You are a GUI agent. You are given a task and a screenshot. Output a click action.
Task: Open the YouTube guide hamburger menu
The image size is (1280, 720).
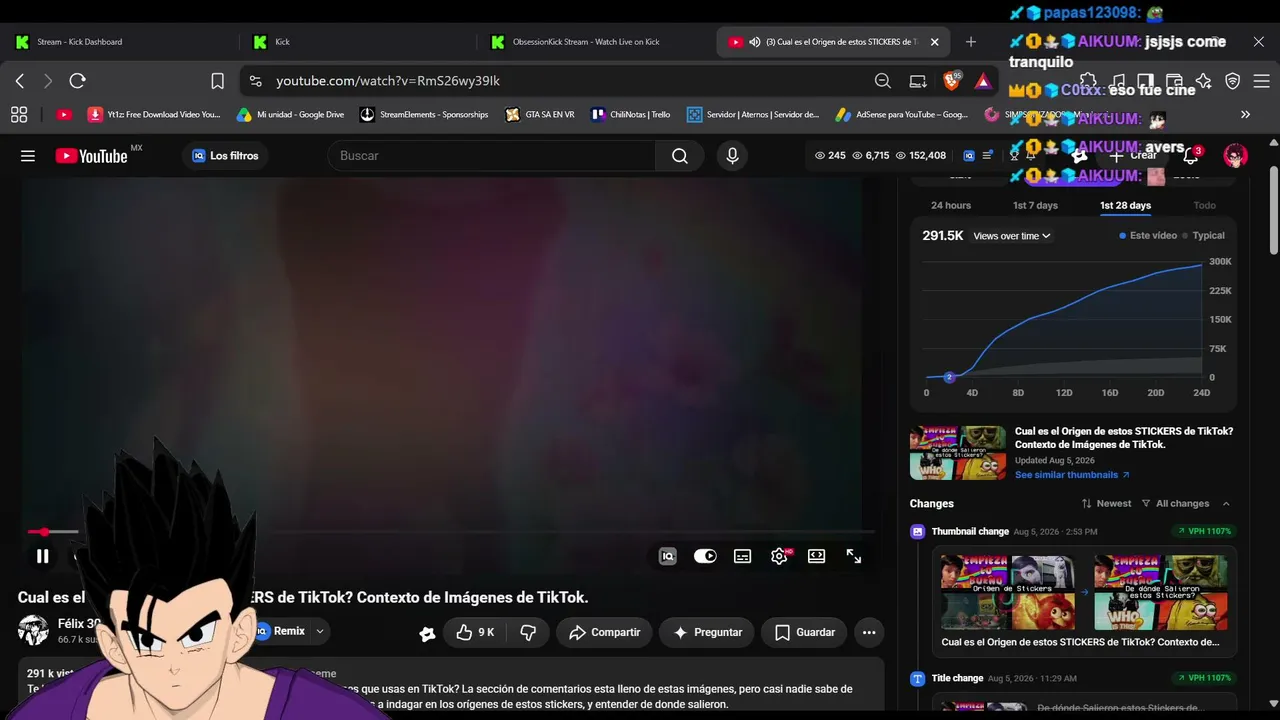tap(28, 156)
